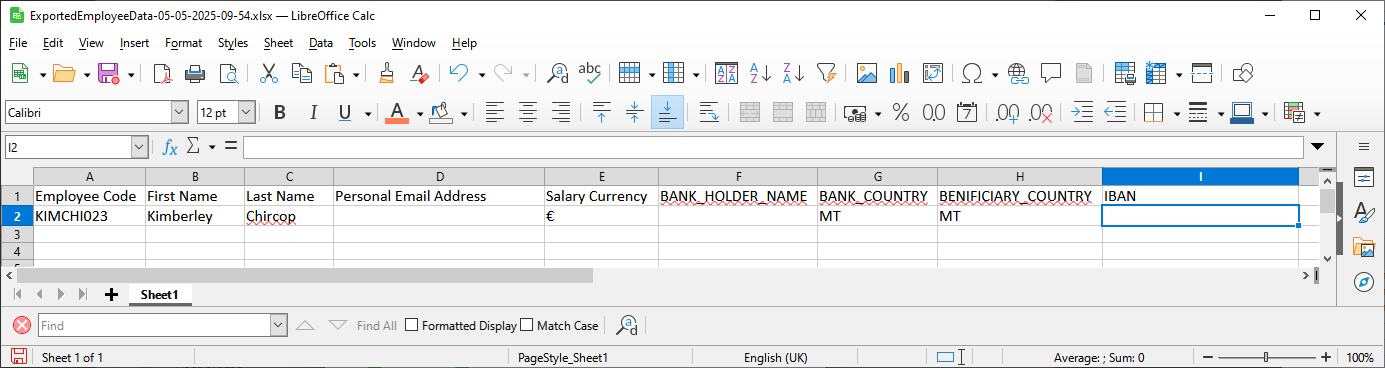Click the Copy icon
This screenshot has width=1385, height=368.
[301, 73]
